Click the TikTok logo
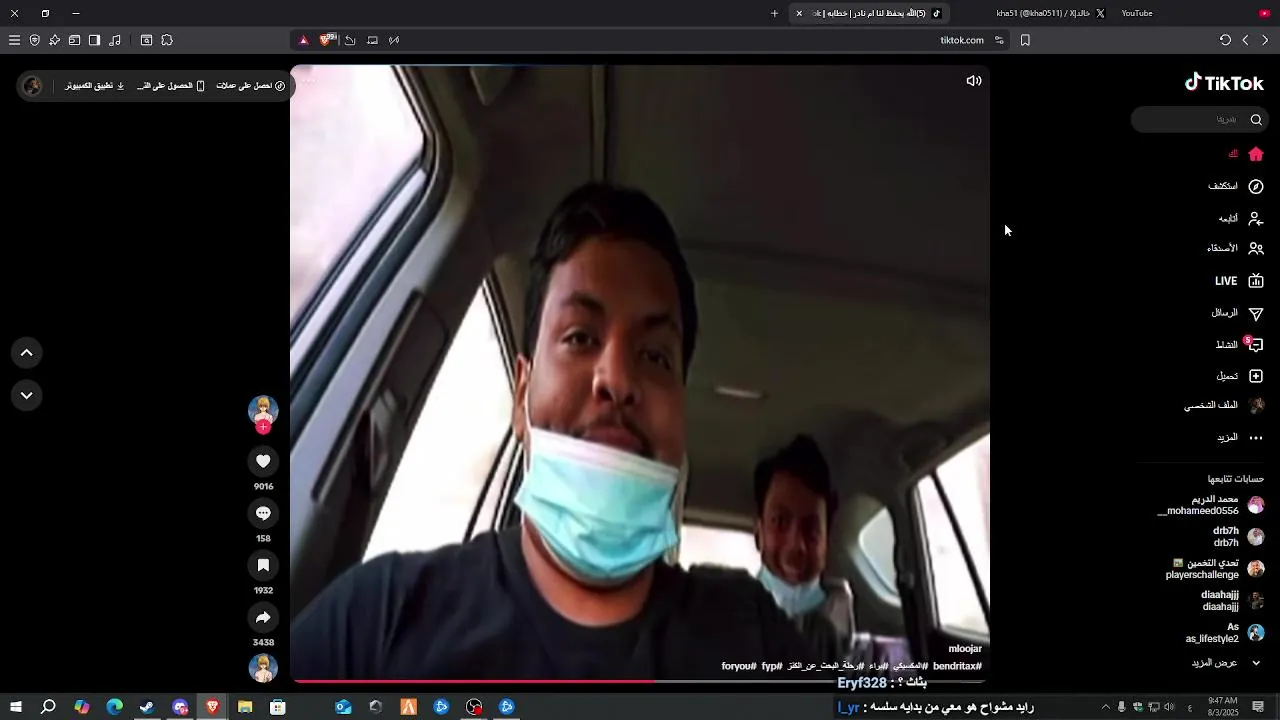Screen dimensions: 1280x720 coord(1224,83)
